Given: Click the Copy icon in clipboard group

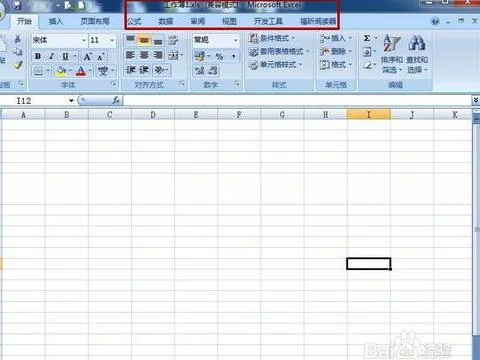Looking at the screenshot, I should pyautogui.click(x=17, y=52).
